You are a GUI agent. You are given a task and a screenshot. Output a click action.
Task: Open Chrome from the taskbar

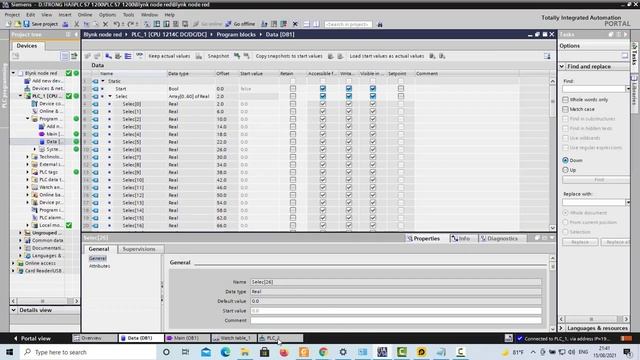tap(323, 352)
